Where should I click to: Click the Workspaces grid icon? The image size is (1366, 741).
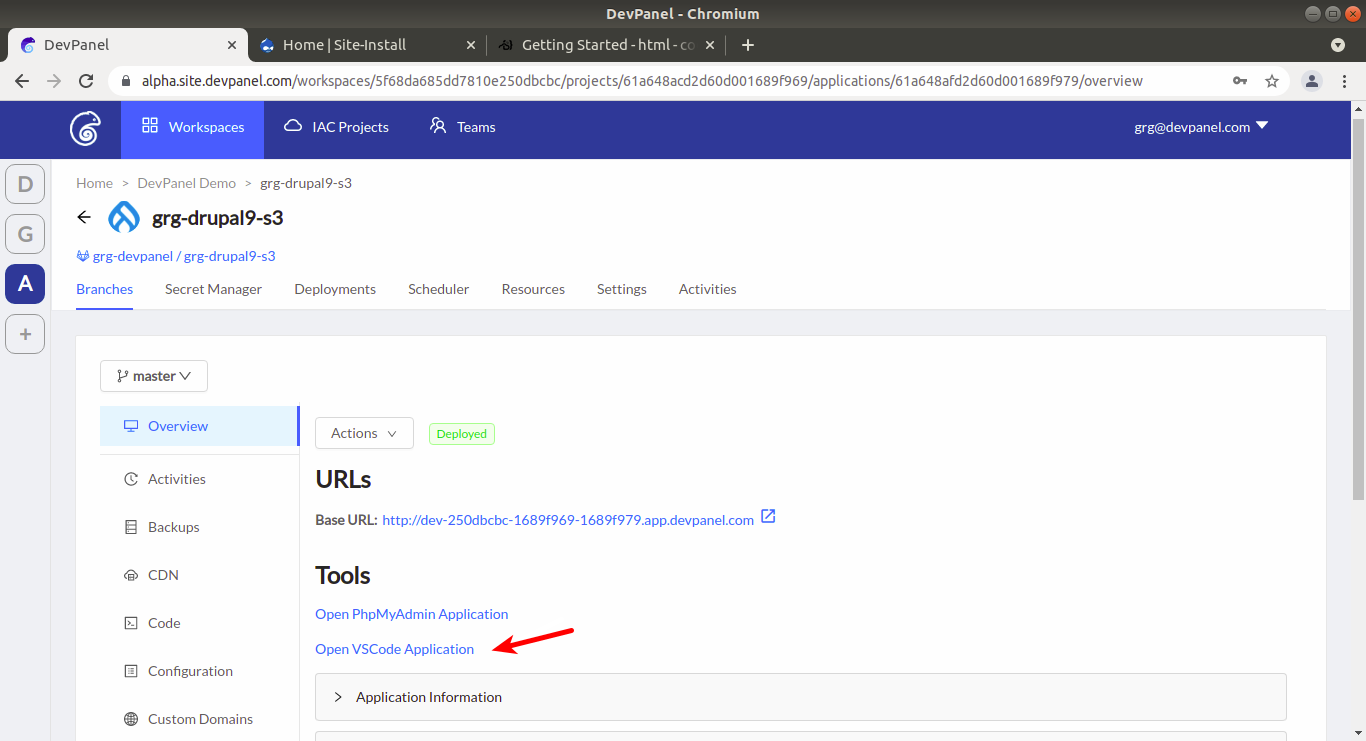click(148, 126)
